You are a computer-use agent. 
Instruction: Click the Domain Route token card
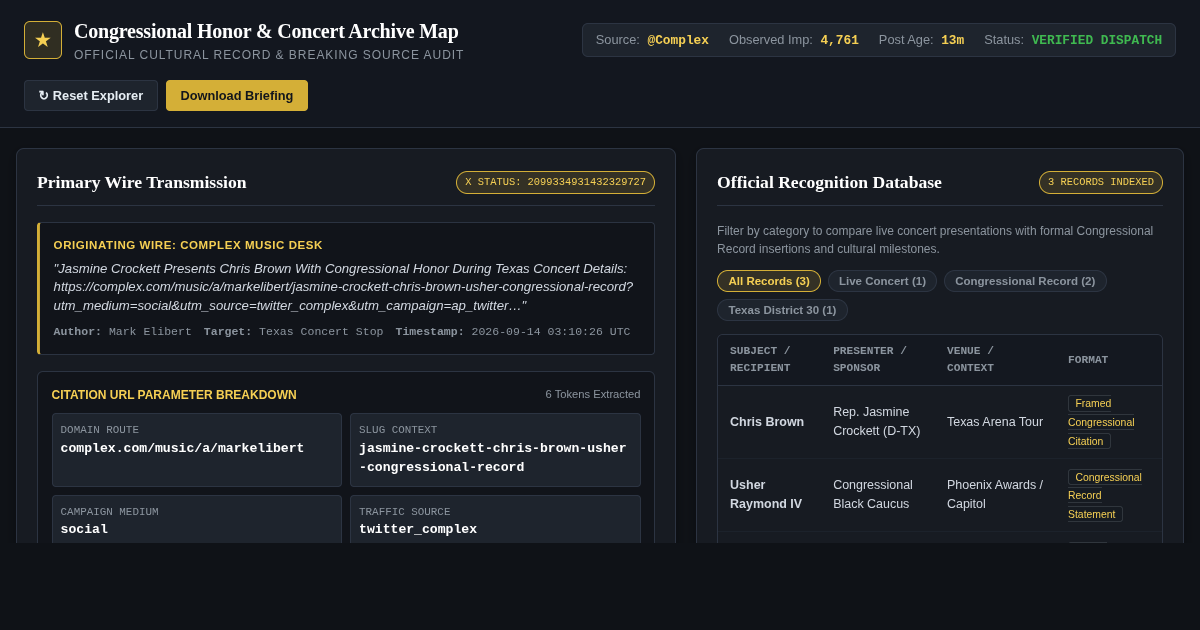pos(197,450)
